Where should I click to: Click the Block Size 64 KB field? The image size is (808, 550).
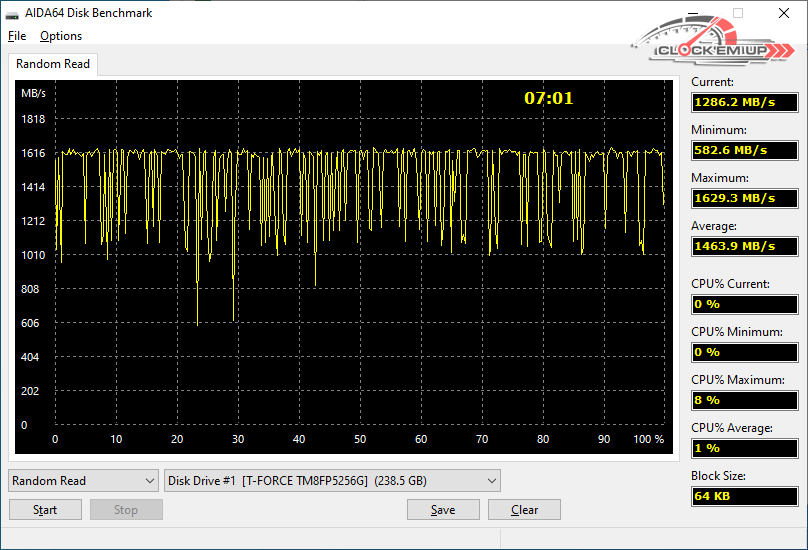744,496
